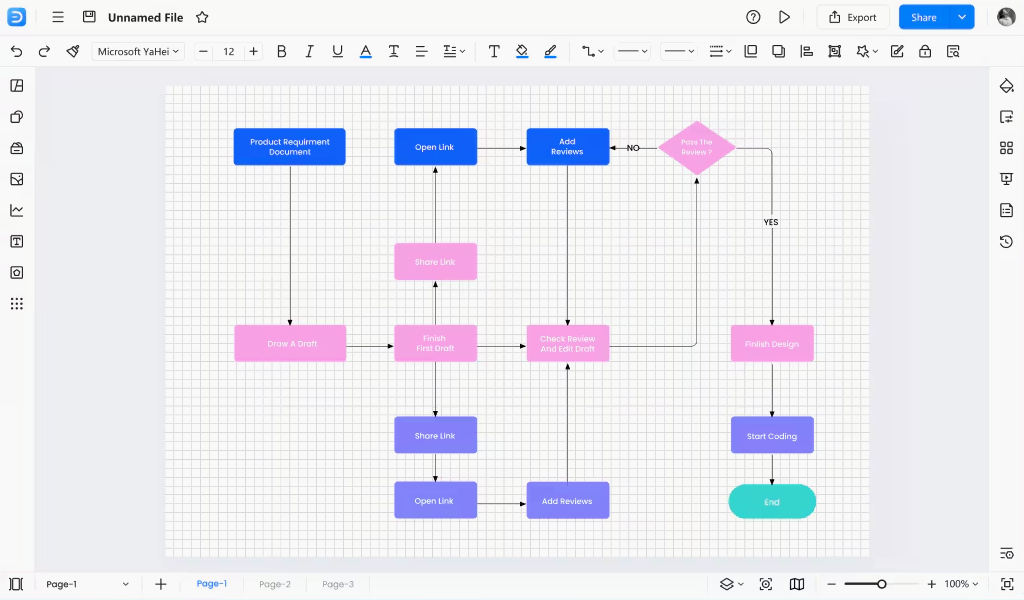The width and height of the screenshot is (1024, 600).
Task: Open the line color pen
Action: pos(551,52)
